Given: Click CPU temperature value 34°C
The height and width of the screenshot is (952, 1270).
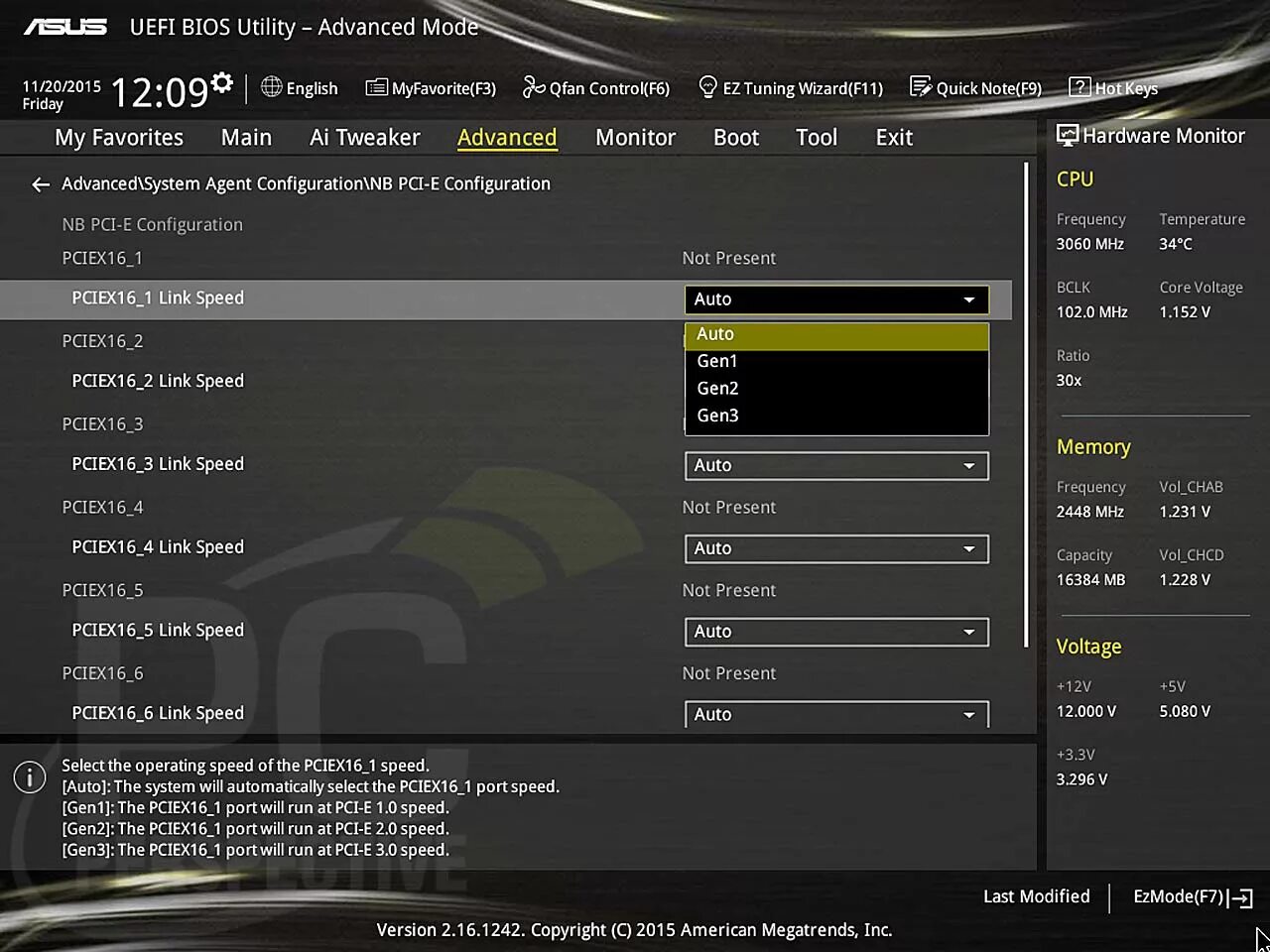Looking at the screenshot, I should (x=1176, y=244).
